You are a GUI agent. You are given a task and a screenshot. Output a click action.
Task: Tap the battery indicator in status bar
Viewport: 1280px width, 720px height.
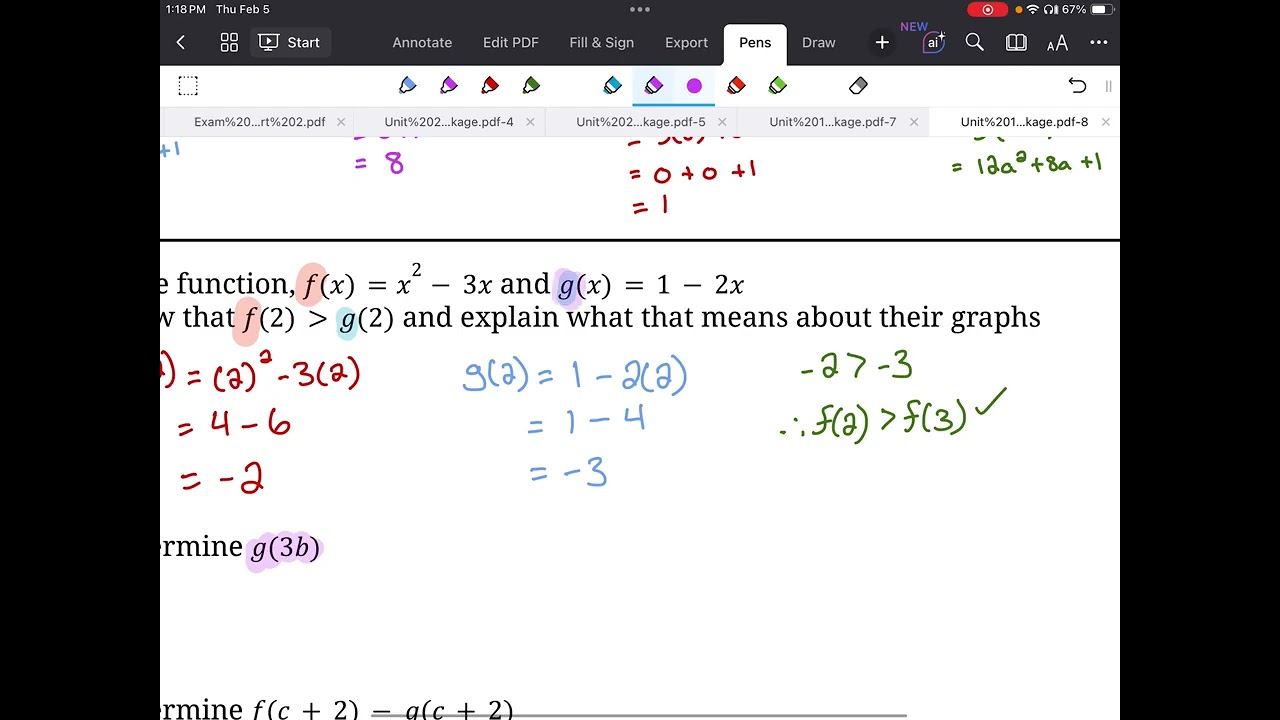click(x=1101, y=9)
